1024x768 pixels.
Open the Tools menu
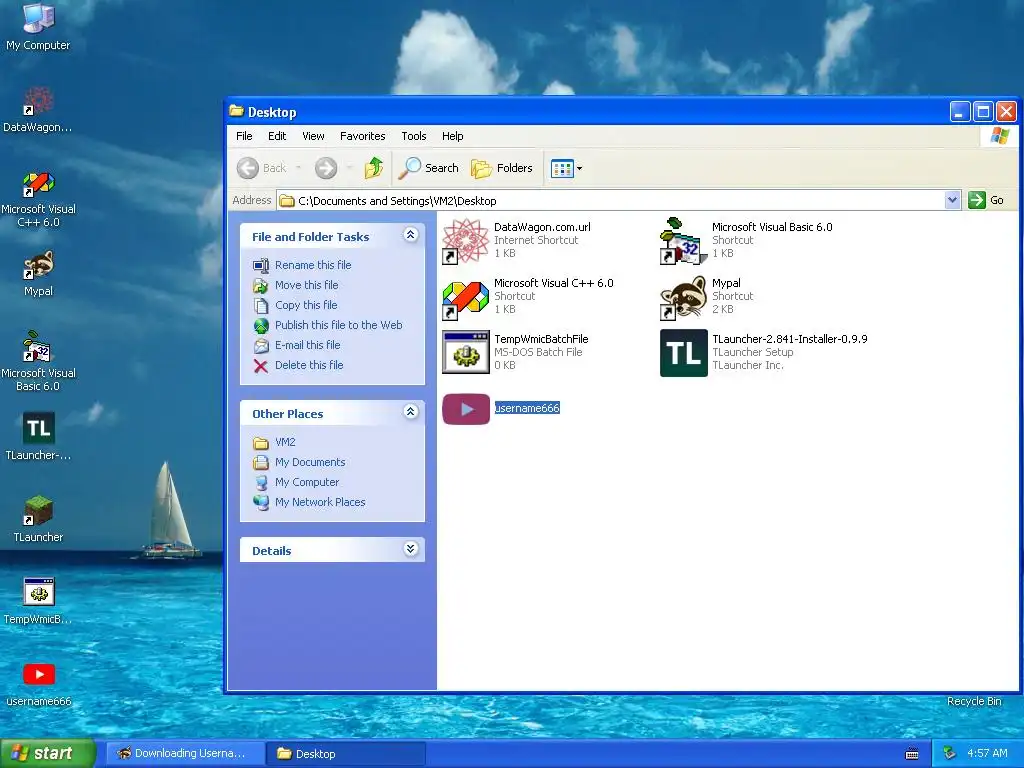click(x=414, y=136)
